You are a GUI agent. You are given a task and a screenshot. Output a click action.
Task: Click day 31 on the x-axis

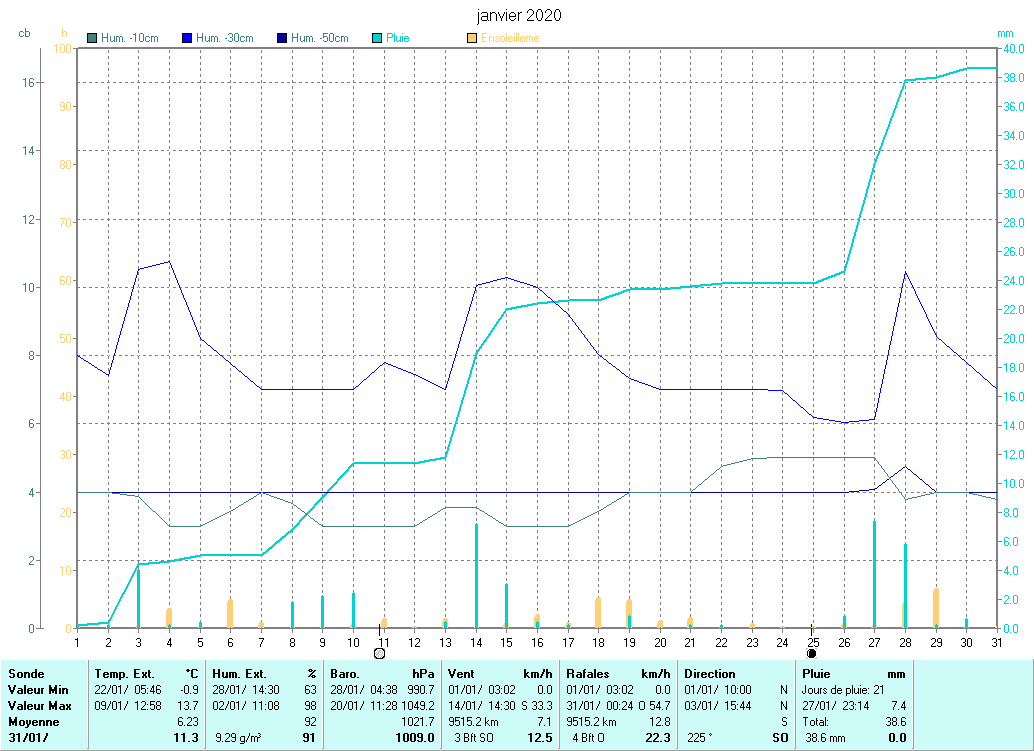pos(996,641)
